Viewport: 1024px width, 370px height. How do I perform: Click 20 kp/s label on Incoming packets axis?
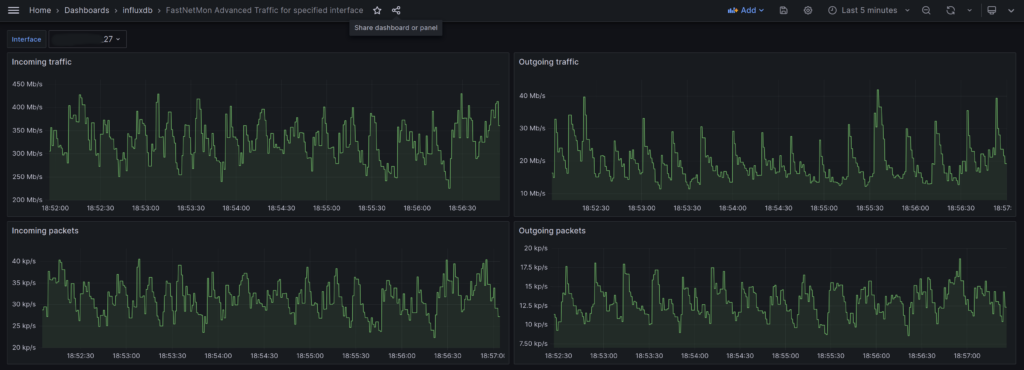pyautogui.click(x=24, y=347)
